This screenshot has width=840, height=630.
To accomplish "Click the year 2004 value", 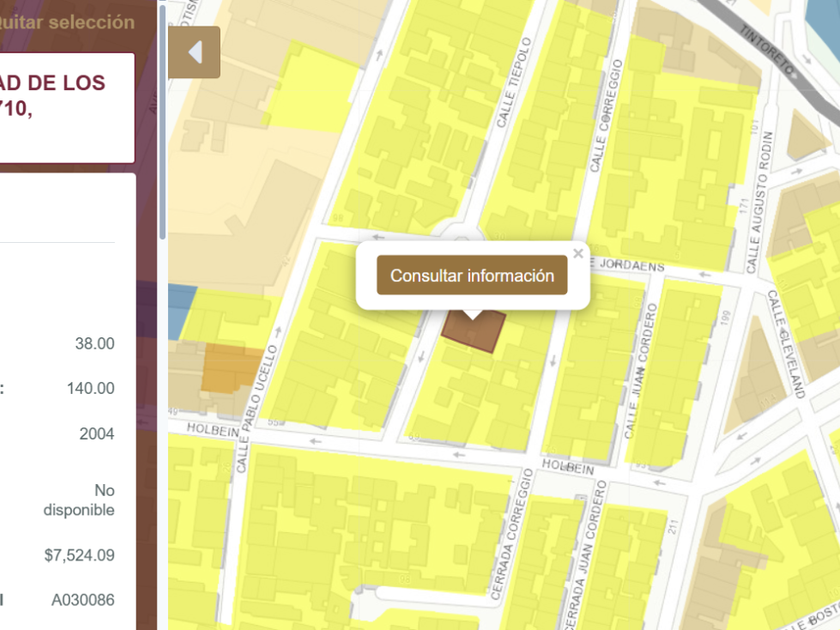I will (97, 433).
